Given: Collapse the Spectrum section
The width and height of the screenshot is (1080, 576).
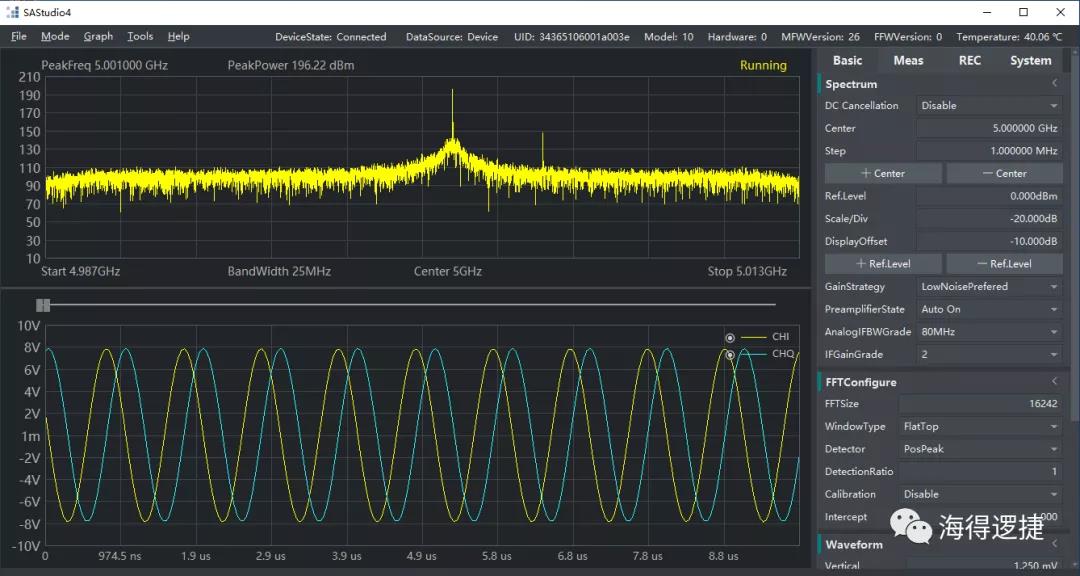Looking at the screenshot, I should tap(1054, 83).
